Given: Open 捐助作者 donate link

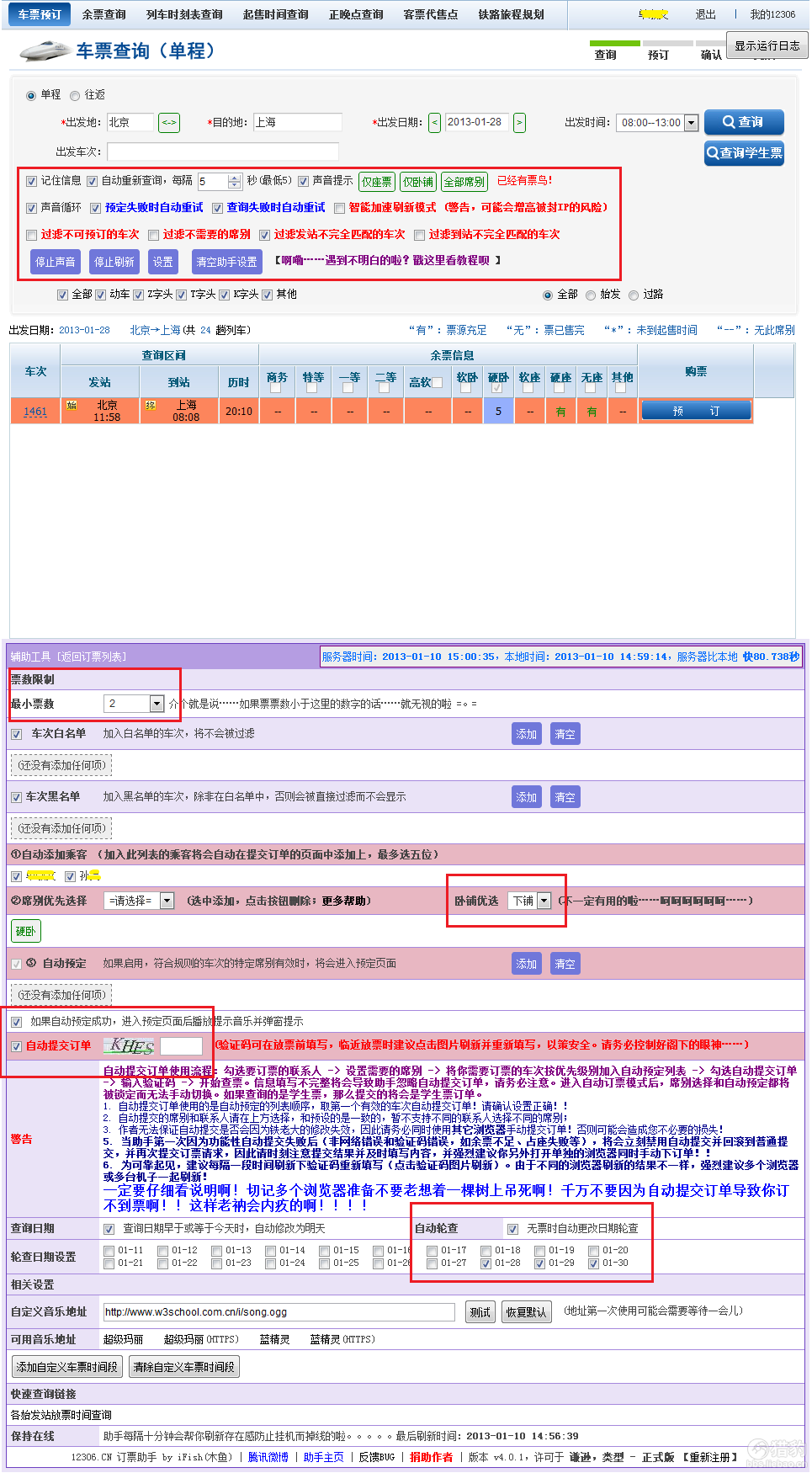Looking at the screenshot, I should (431, 1457).
